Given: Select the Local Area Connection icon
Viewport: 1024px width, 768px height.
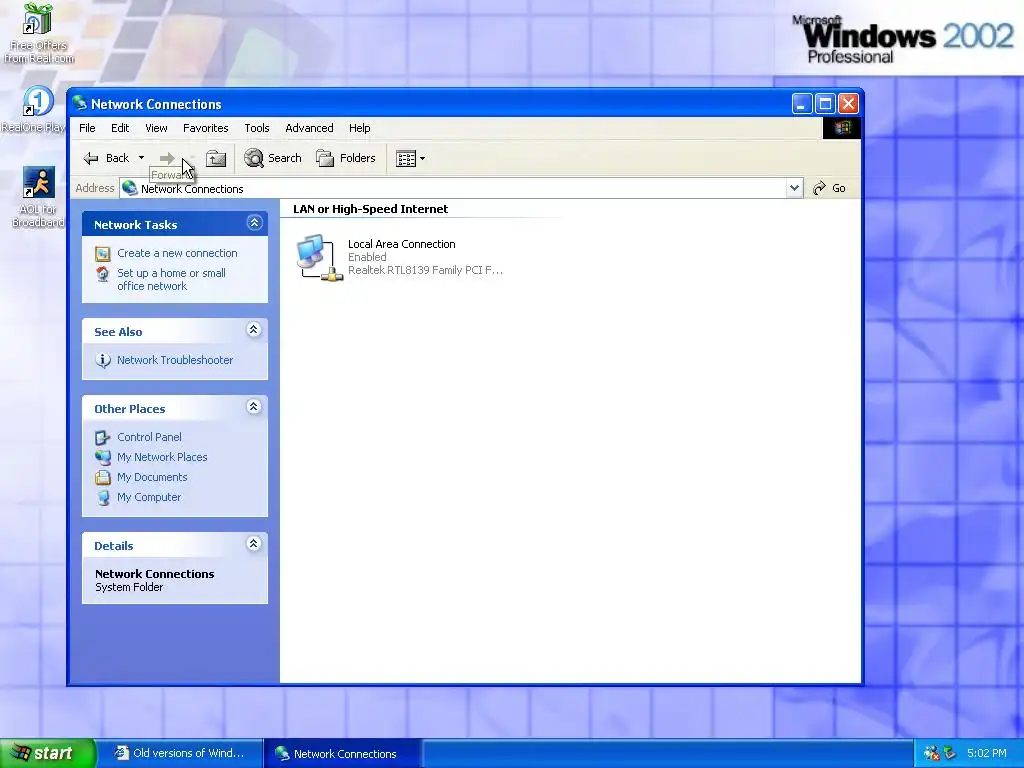Looking at the screenshot, I should click(x=319, y=257).
